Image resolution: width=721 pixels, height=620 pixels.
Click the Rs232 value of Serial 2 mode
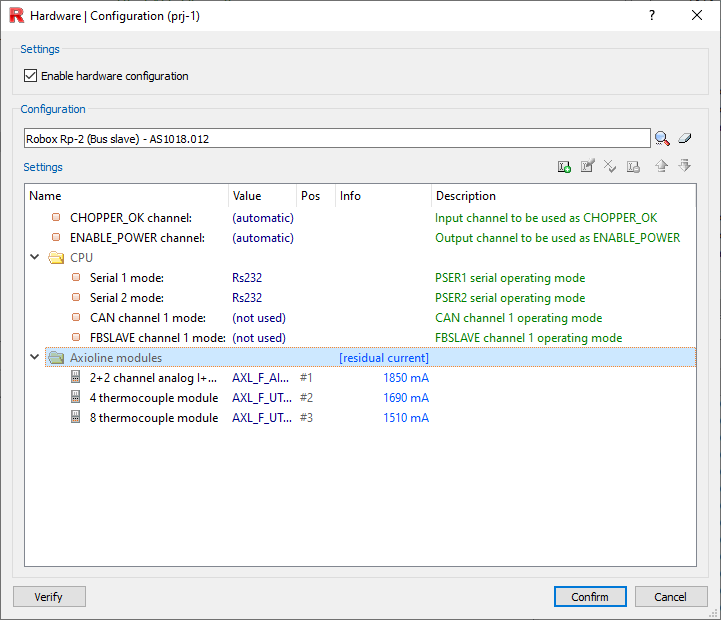pos(247,298)
